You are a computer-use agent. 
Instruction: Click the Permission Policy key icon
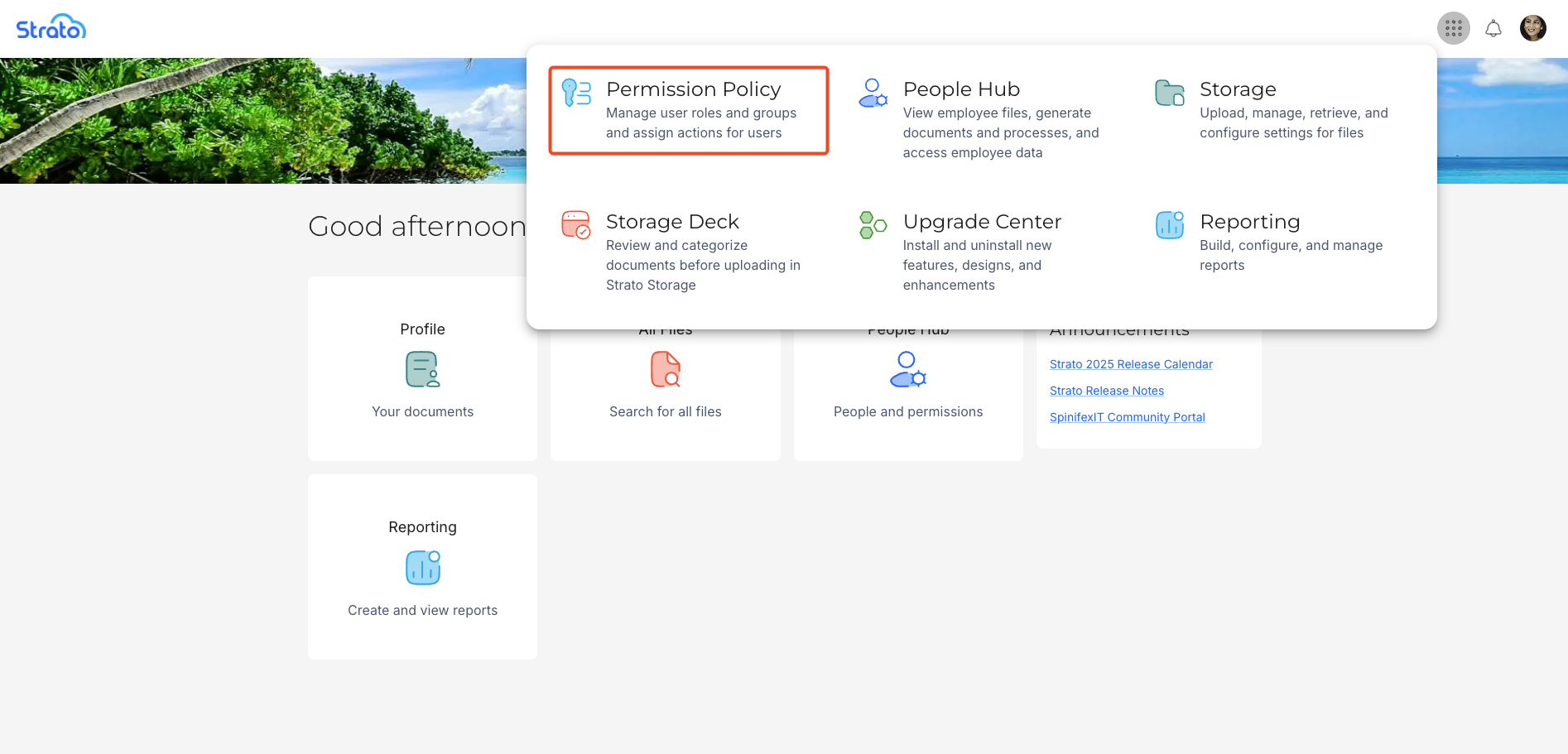pos(576,93)
